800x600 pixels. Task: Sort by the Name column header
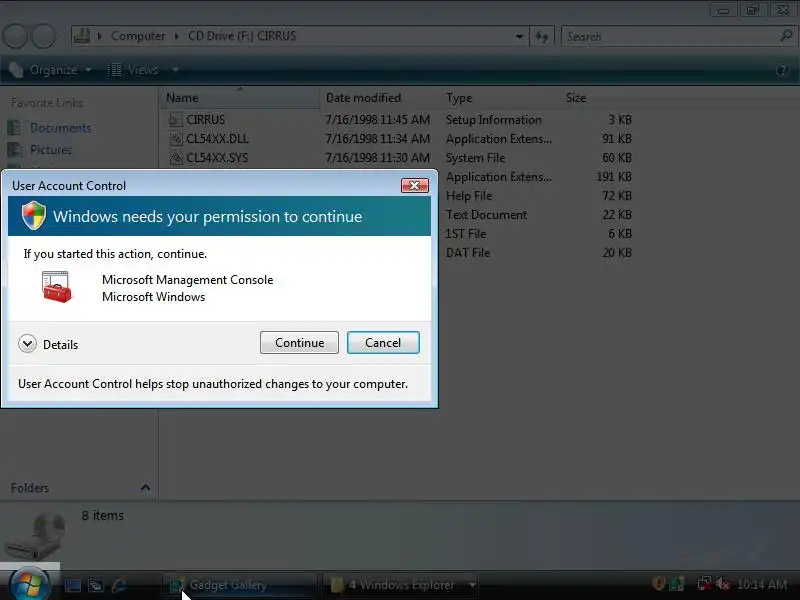click(x=240, y=97)
